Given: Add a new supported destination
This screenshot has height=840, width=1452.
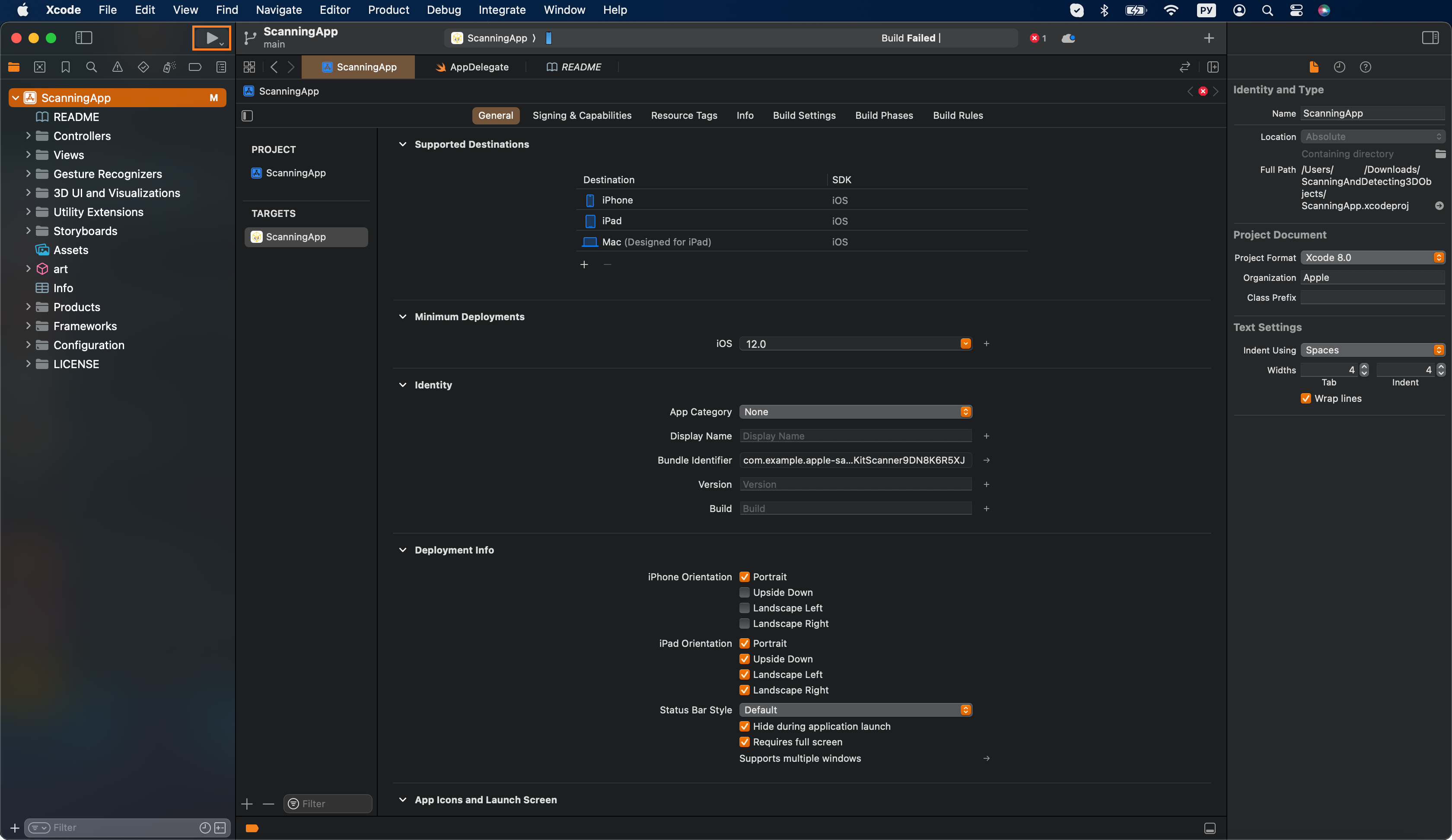Looking at the screenshot, I should [584, 264].
